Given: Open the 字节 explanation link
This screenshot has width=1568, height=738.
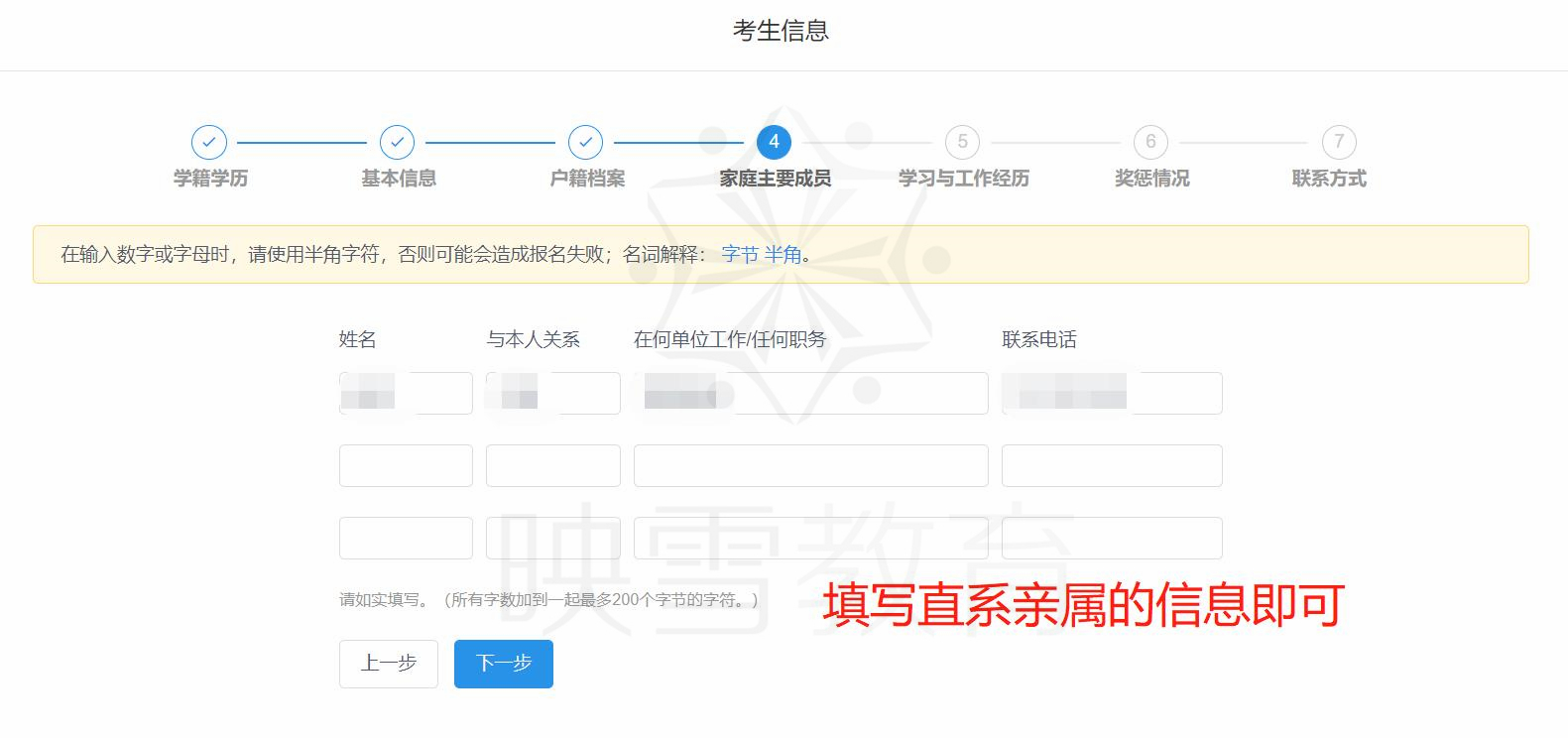Looking at the screenshot, I should coord(740,255).
